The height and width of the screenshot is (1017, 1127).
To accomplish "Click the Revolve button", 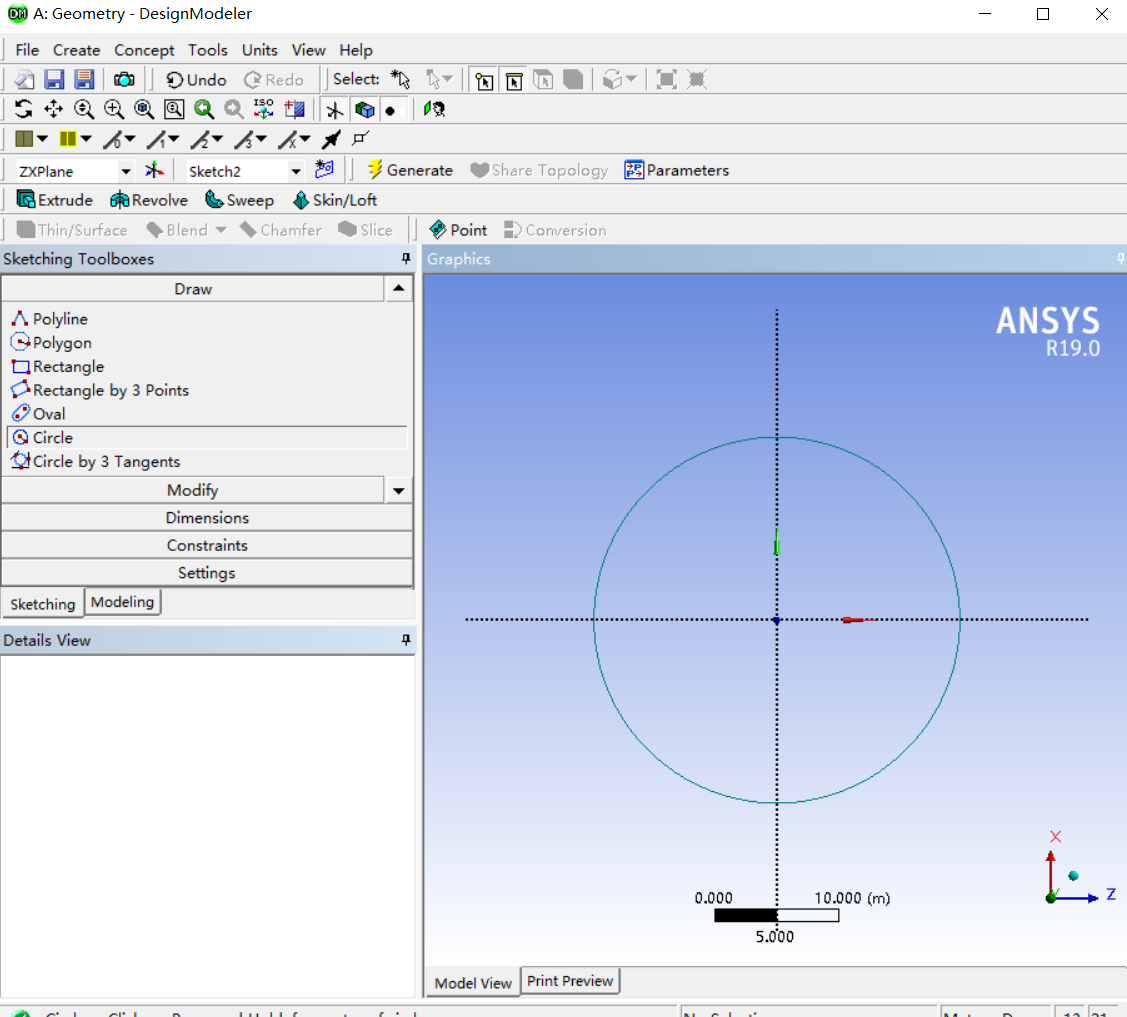I will [x=149, y=200].
